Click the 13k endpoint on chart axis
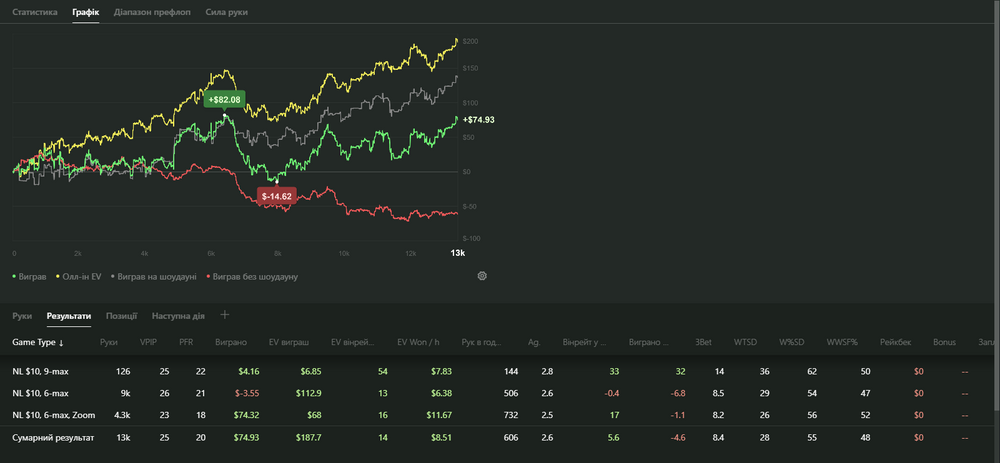This screenshot has height=463, width=1000. [457, 253]
